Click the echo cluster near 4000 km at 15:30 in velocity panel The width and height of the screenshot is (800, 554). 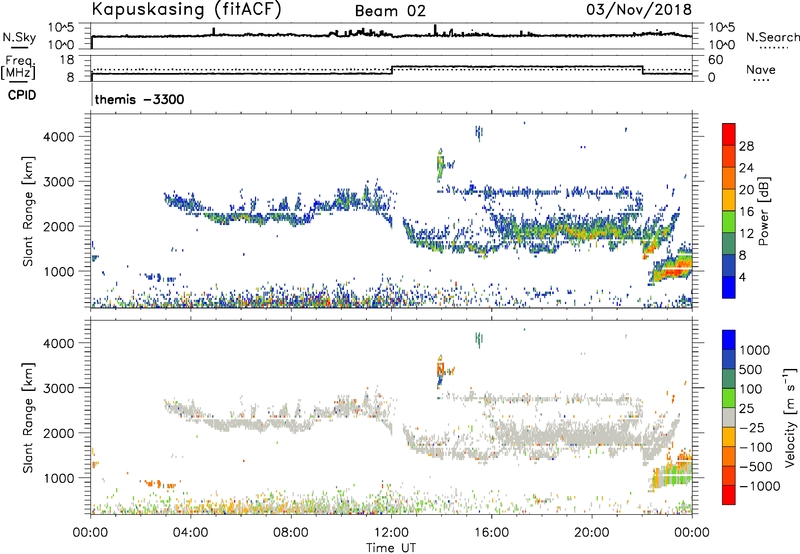click(x=479, y=339)
